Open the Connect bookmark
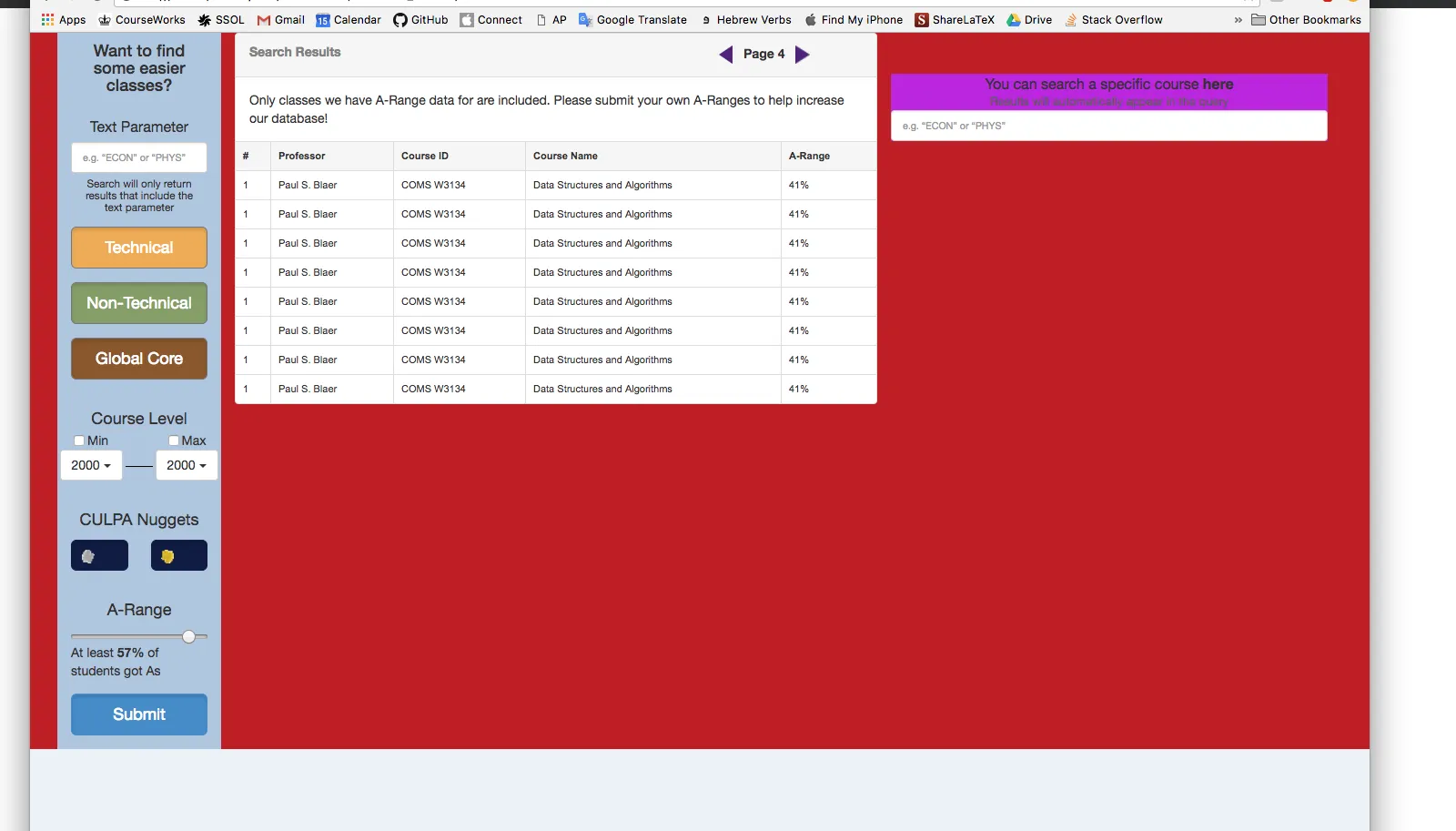Image resolution: width=1456 pixels, height=831 pixels. point(491,19)
